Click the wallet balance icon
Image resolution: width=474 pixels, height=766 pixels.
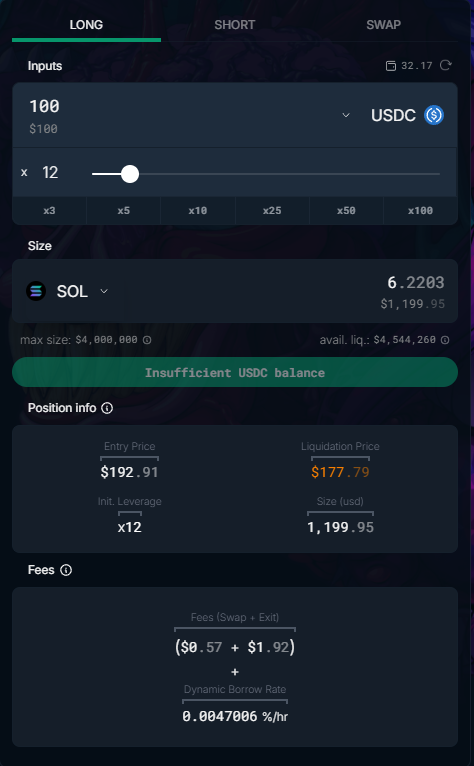390,66
